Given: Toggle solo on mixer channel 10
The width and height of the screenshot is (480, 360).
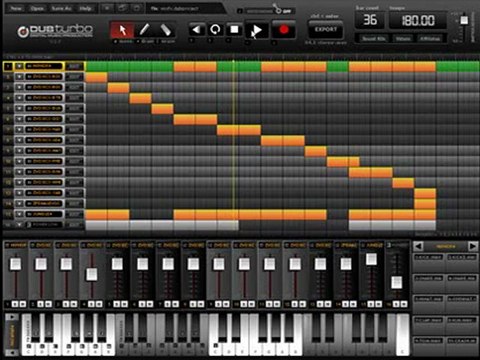Looking at the screenshot, I should [244, 304].
